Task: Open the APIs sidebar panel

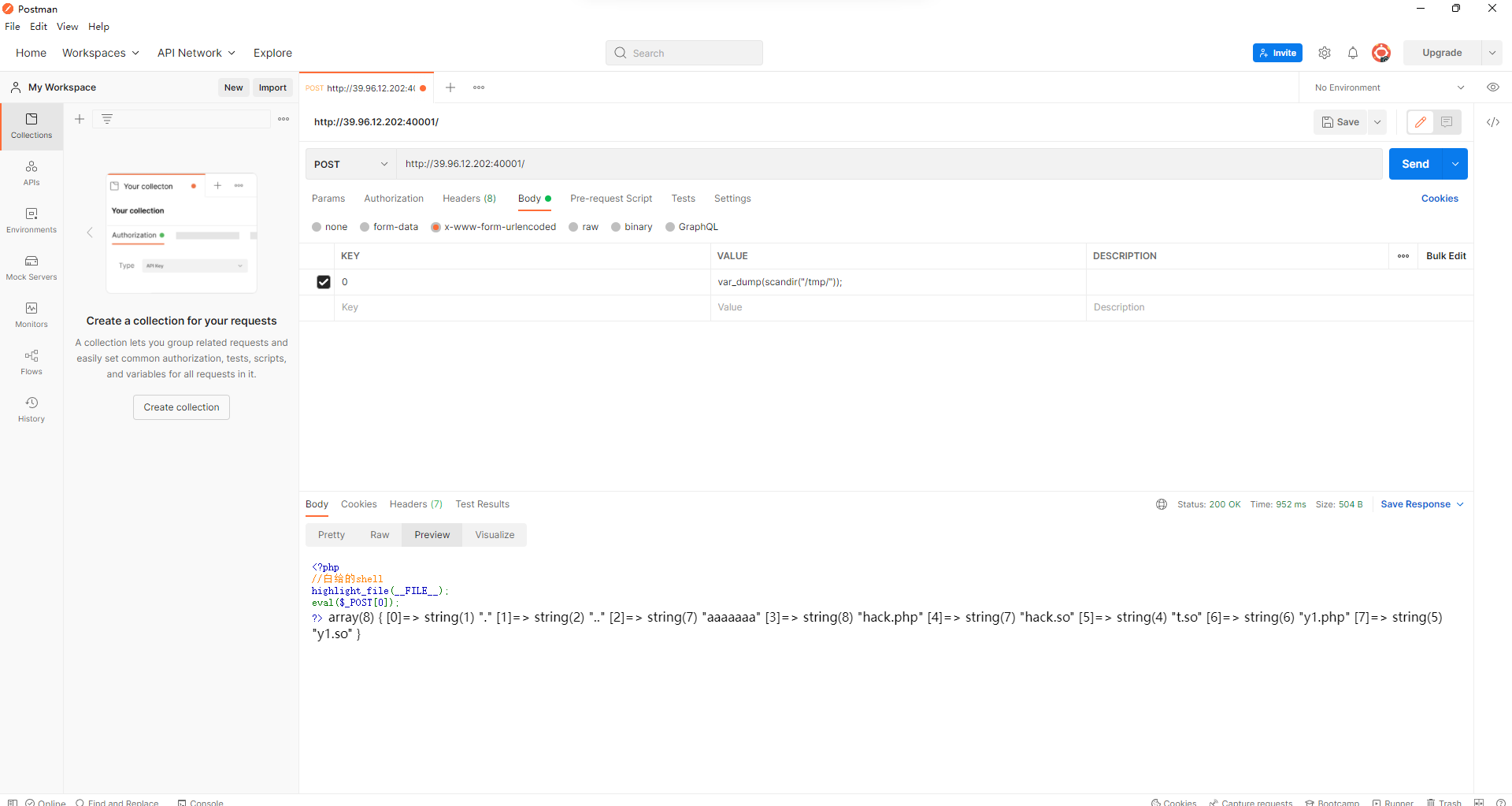Action: 31,173
